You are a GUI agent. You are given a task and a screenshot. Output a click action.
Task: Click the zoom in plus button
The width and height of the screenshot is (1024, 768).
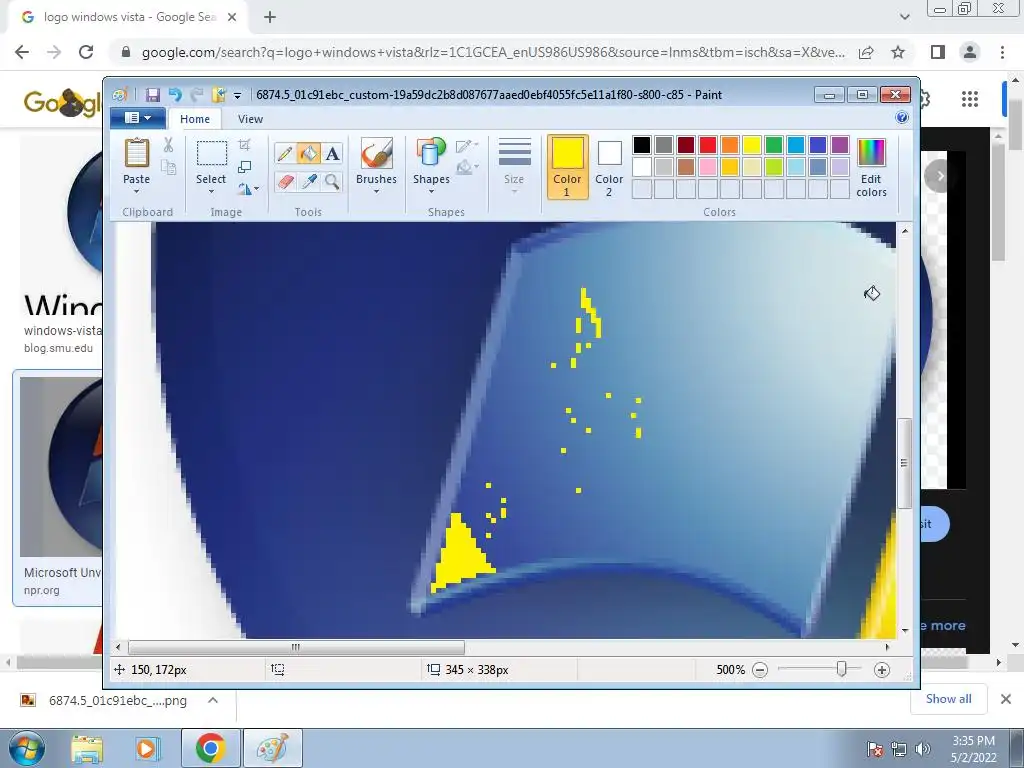coord(882,670)
